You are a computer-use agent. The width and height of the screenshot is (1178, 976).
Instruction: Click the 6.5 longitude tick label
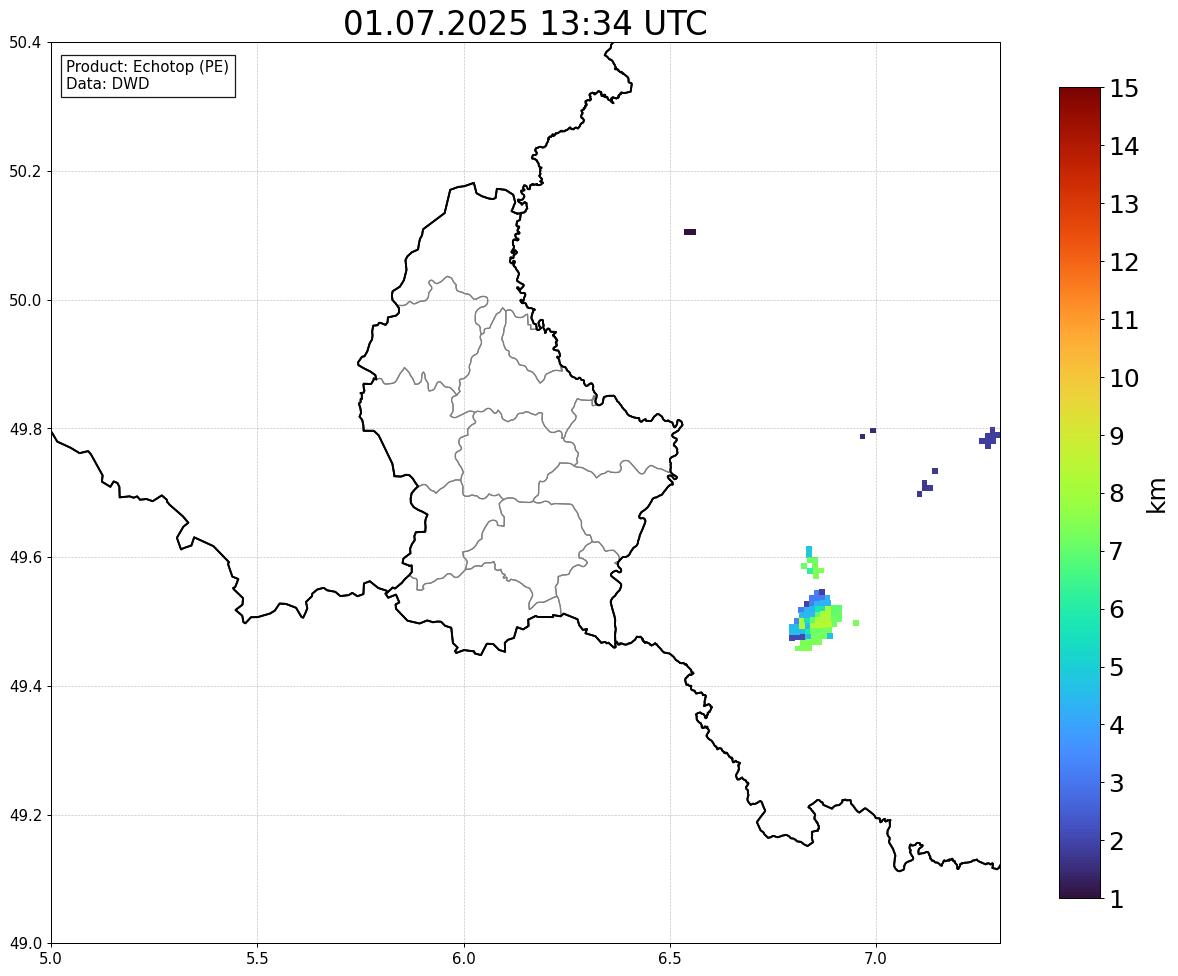pyautogui.click(x=670, y=959)
